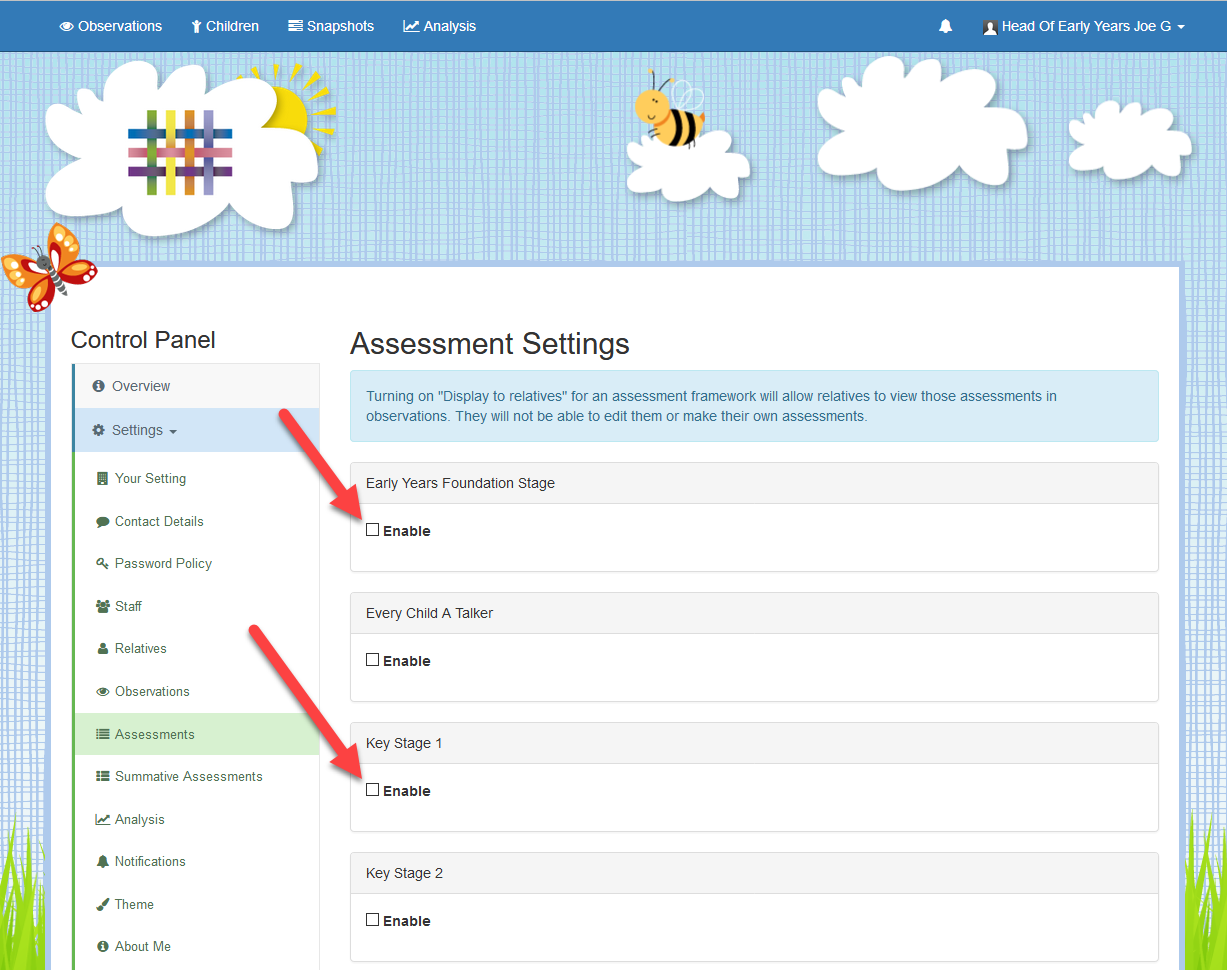Select Assessments in the sidebar
This screenshot has height=970, width=1227.
point(197,734)
